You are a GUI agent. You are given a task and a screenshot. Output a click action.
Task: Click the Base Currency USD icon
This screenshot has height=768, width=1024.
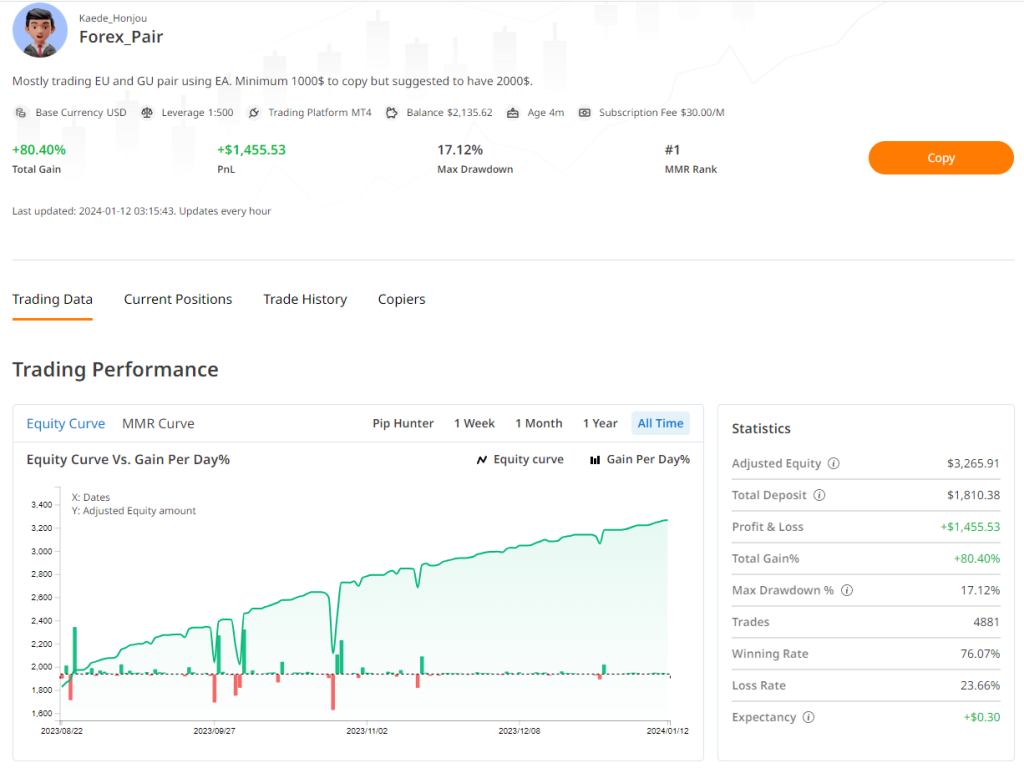tap(20, 113)
